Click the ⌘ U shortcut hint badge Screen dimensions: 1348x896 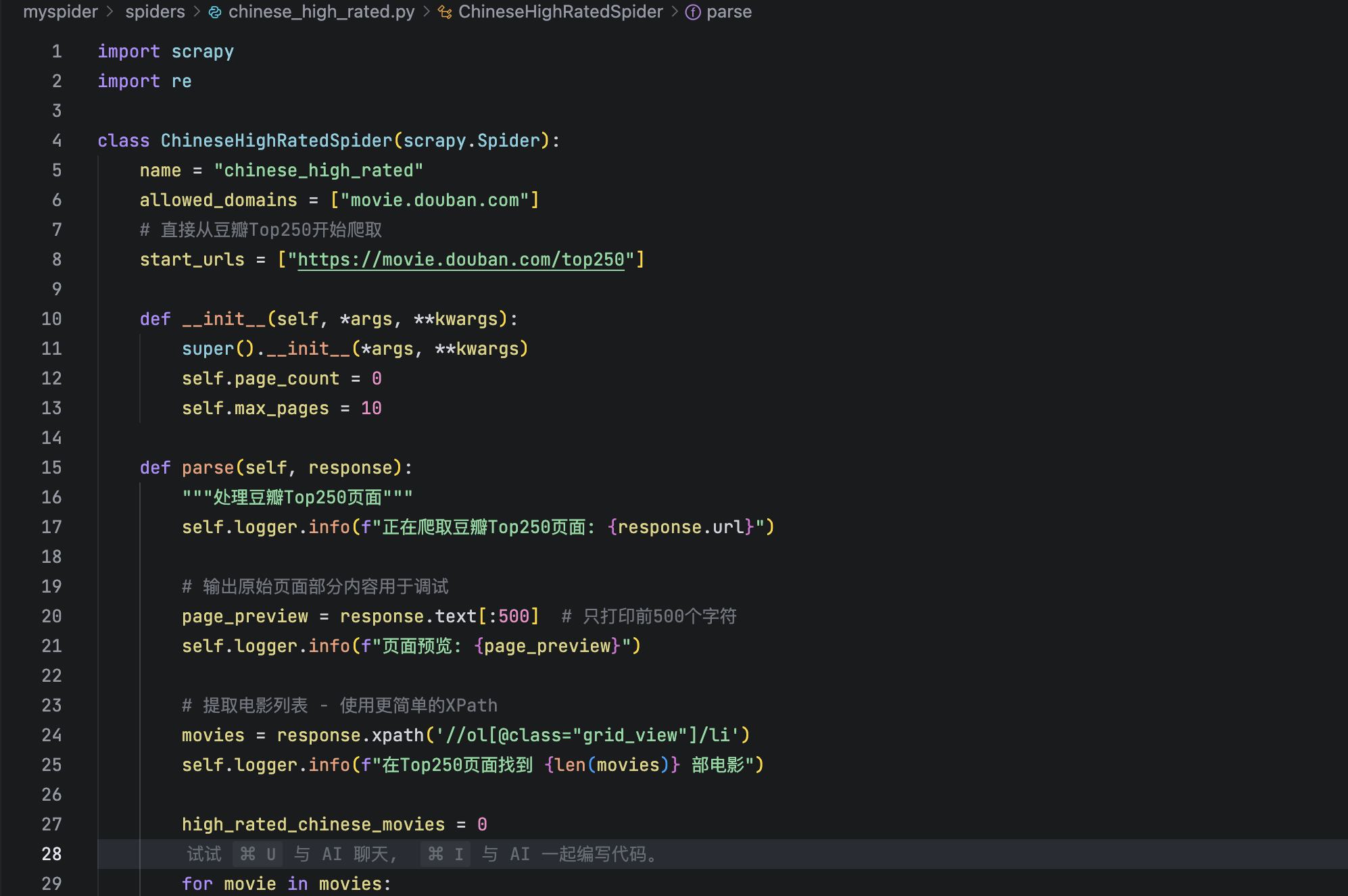coord(258,854)
